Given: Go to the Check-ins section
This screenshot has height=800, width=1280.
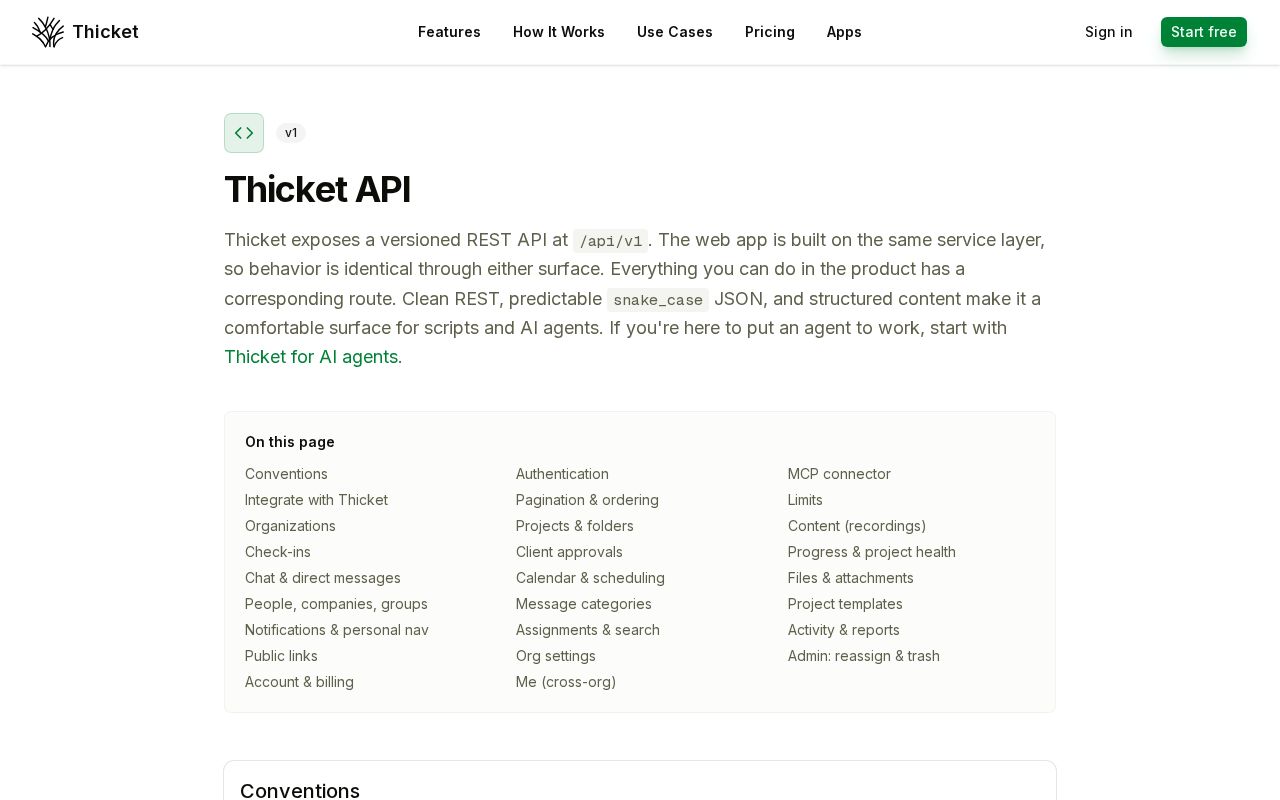Looking at the screenshot, I should (278, 552).
